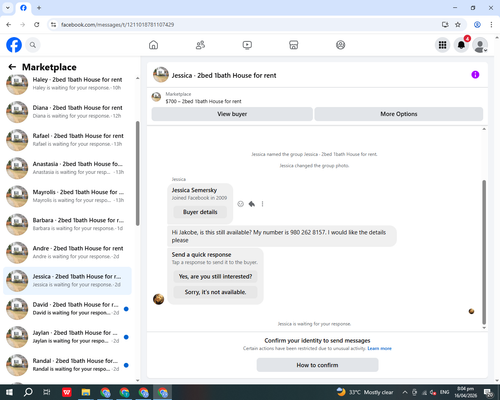Open the Marketplace storefront icon
This screenshot has width=500, height=400.
294,45
